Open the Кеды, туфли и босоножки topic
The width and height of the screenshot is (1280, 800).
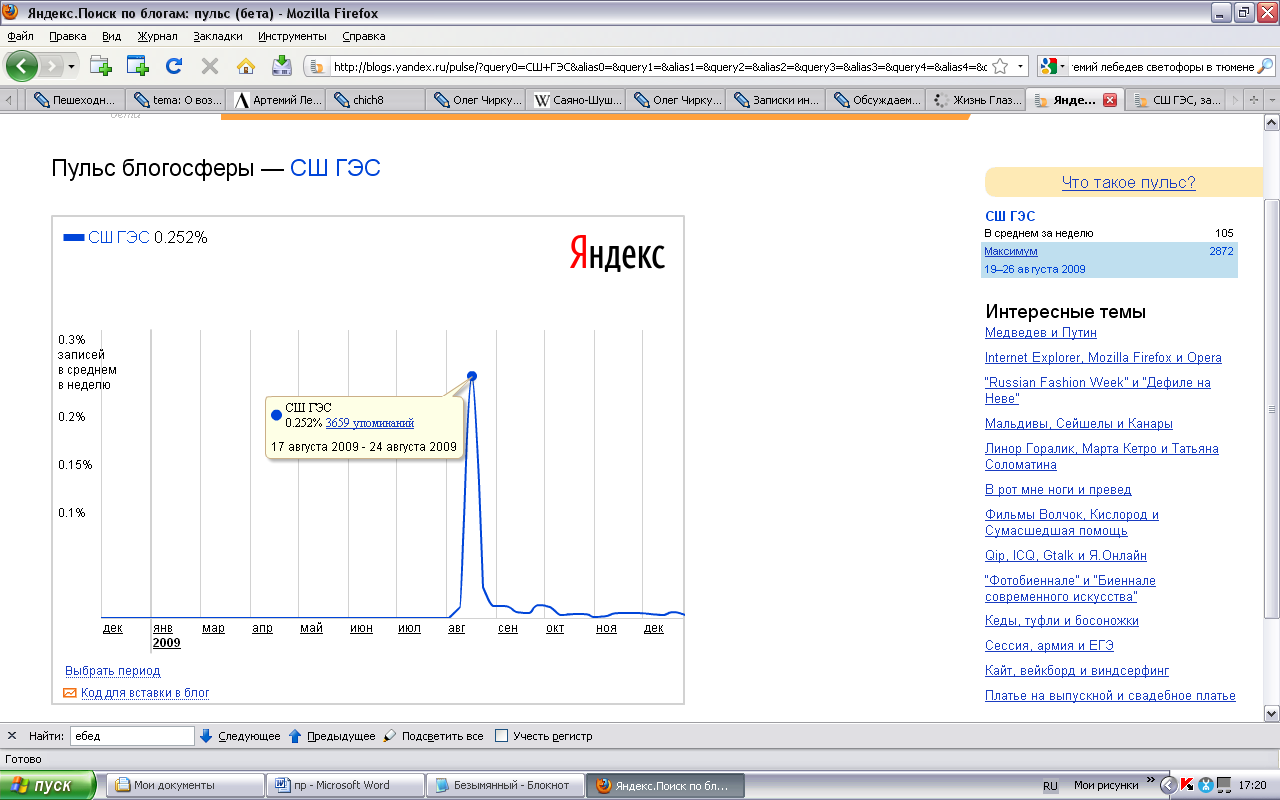tap(1062, 621)
